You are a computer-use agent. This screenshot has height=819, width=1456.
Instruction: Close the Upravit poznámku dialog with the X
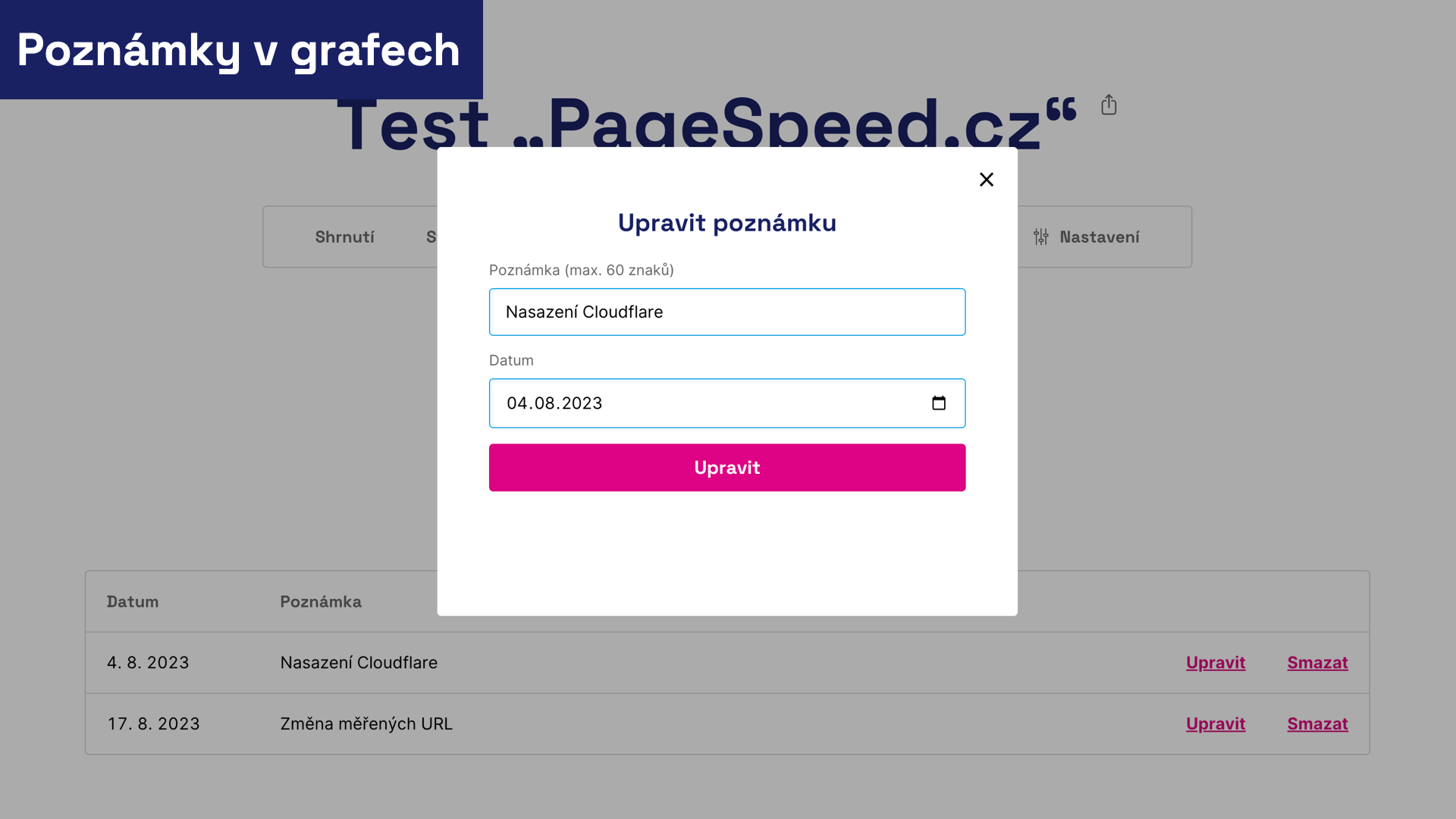986,180
